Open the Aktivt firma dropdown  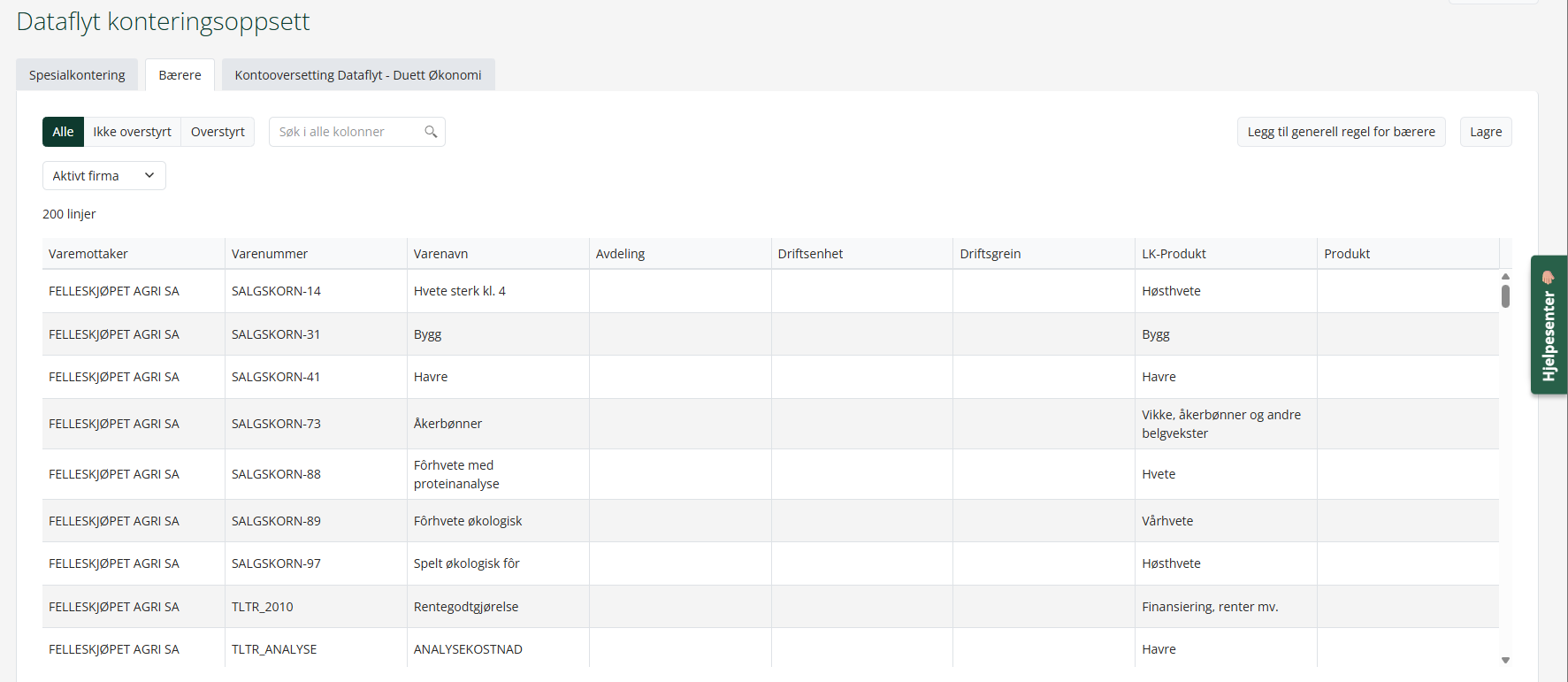point(103,175)
